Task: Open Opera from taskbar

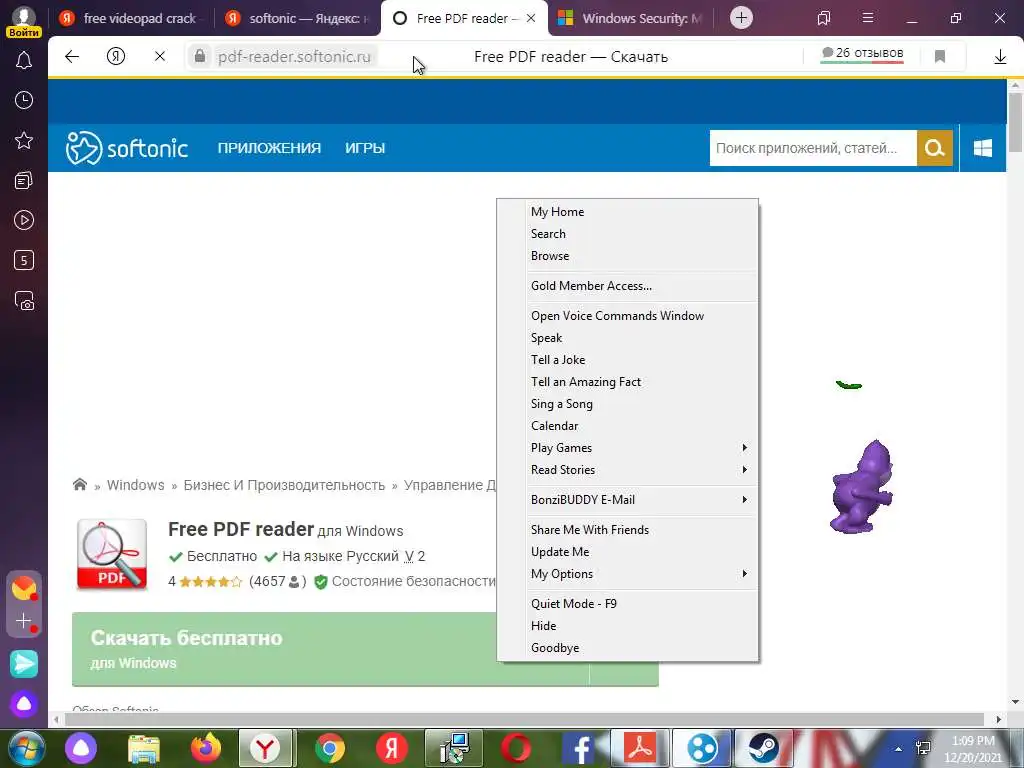Action: tap(516, 748)
